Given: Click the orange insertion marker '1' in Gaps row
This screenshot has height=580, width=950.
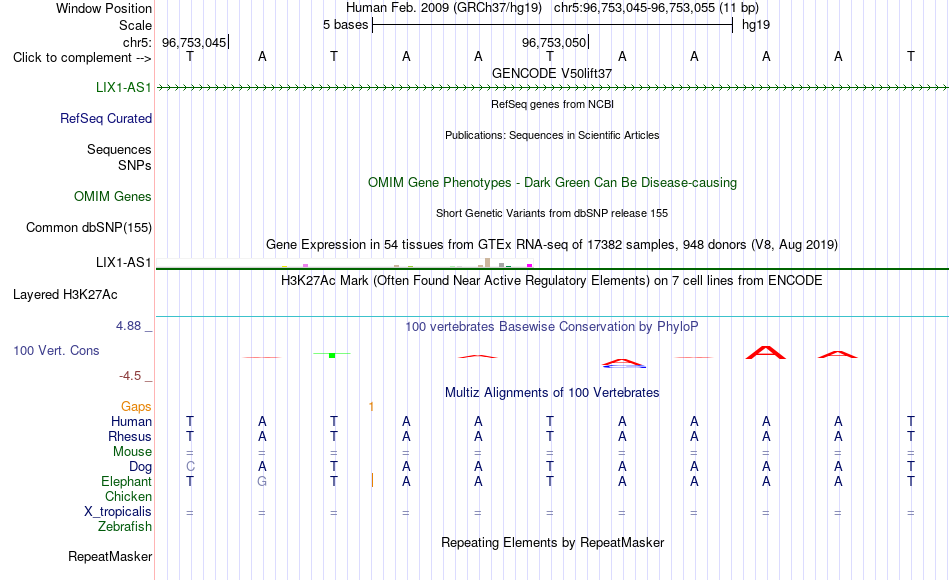Looking at the screenshot, I should (x=371, y=407).
